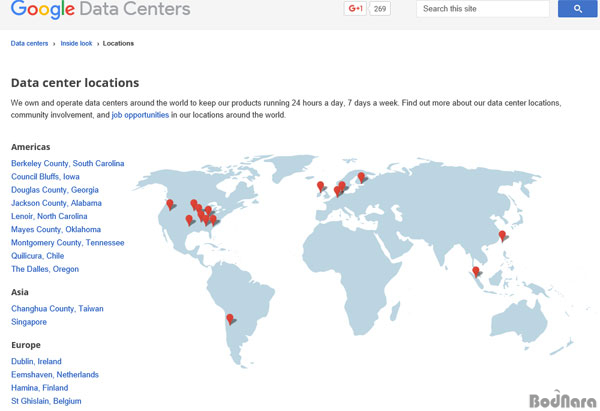Open the job opportunities link
This screenshot has height=411, width=600.
[x=140, y=115]
